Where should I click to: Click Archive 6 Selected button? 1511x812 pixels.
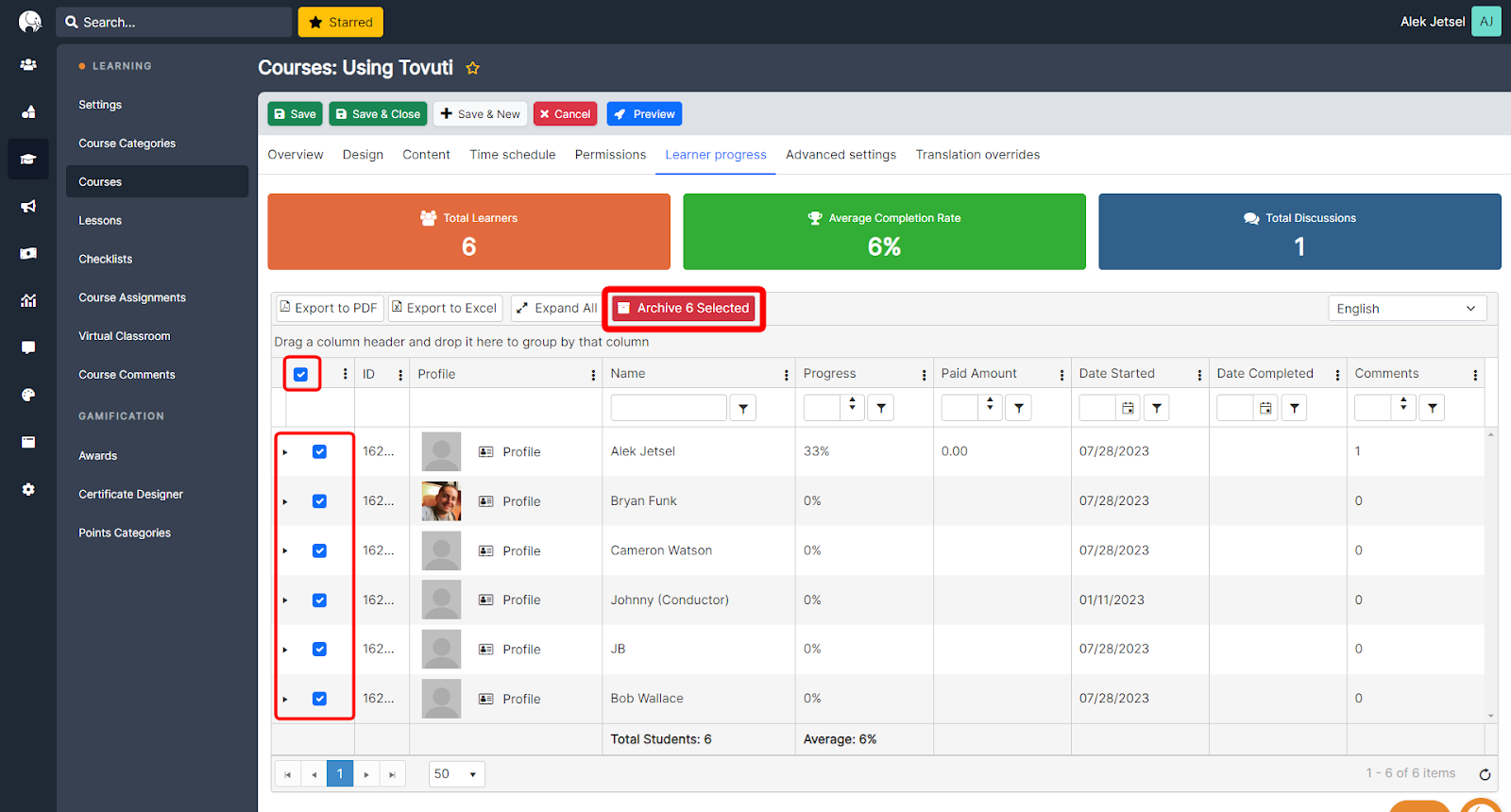point(684,309)
